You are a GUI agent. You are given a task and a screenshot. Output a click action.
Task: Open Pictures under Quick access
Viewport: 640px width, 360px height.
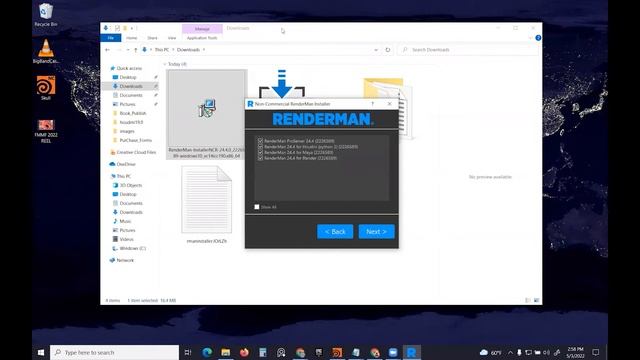(127, 104)
